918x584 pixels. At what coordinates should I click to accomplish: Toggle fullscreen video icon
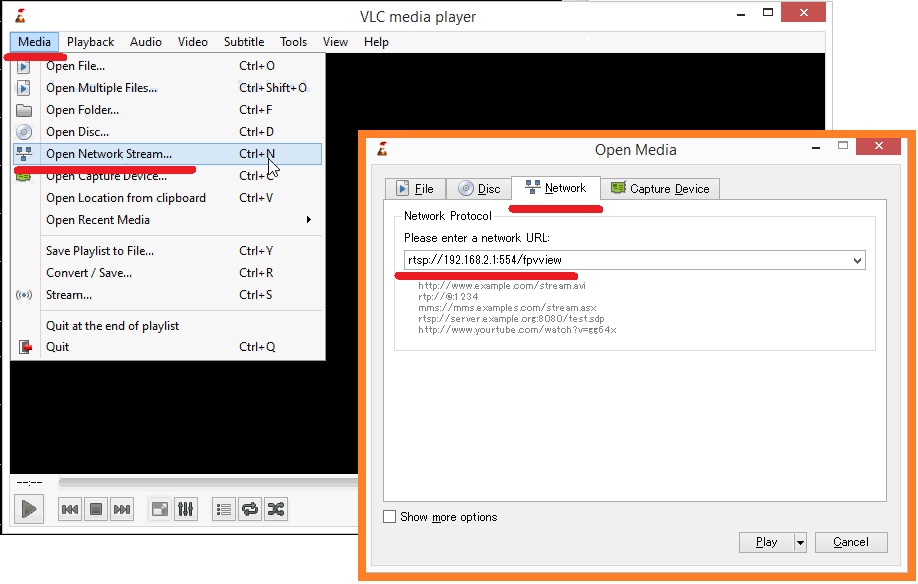[x=159, y=509]
